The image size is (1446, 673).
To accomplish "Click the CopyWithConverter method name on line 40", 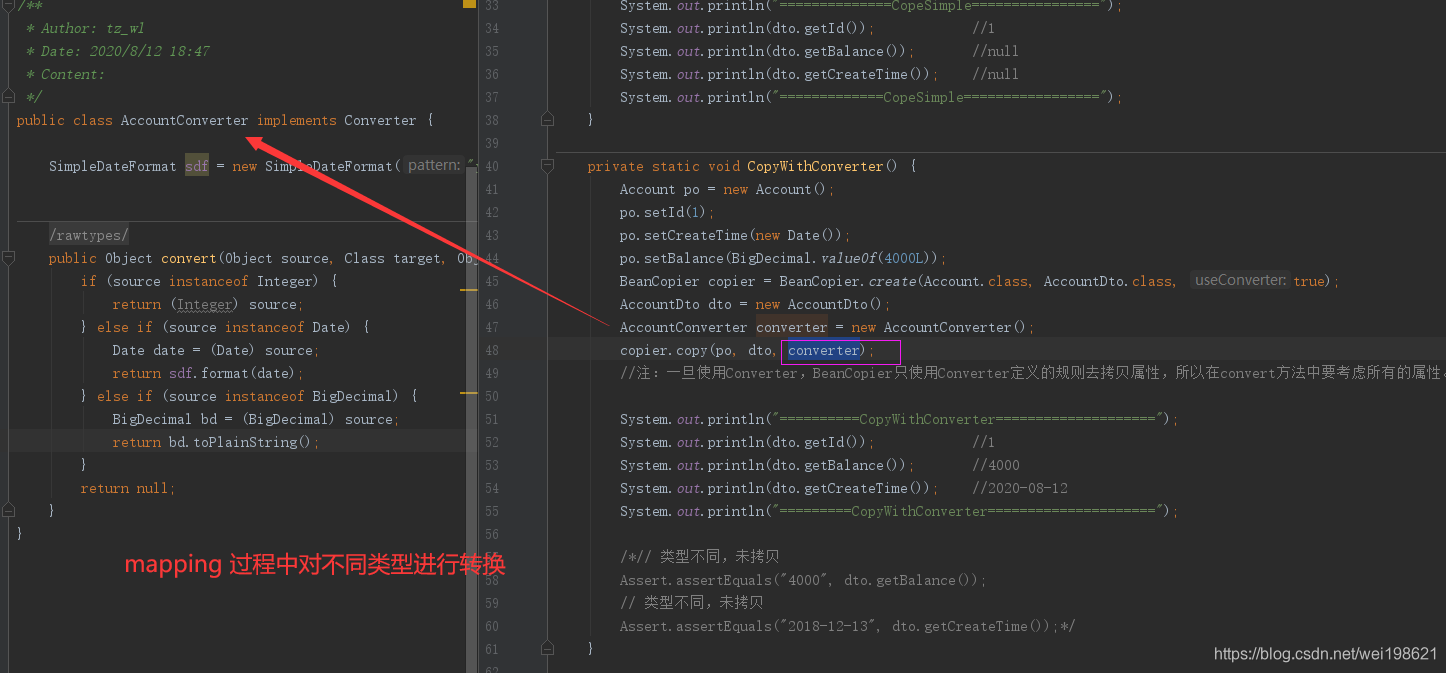I will (x=815, y=166).
